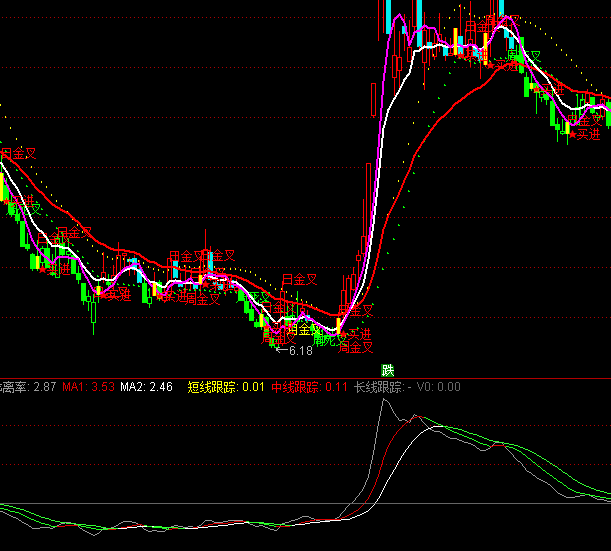This screenshot has width=611, height=551.
Task: Click the 6.18 low price arrow label
Action: 294,351
